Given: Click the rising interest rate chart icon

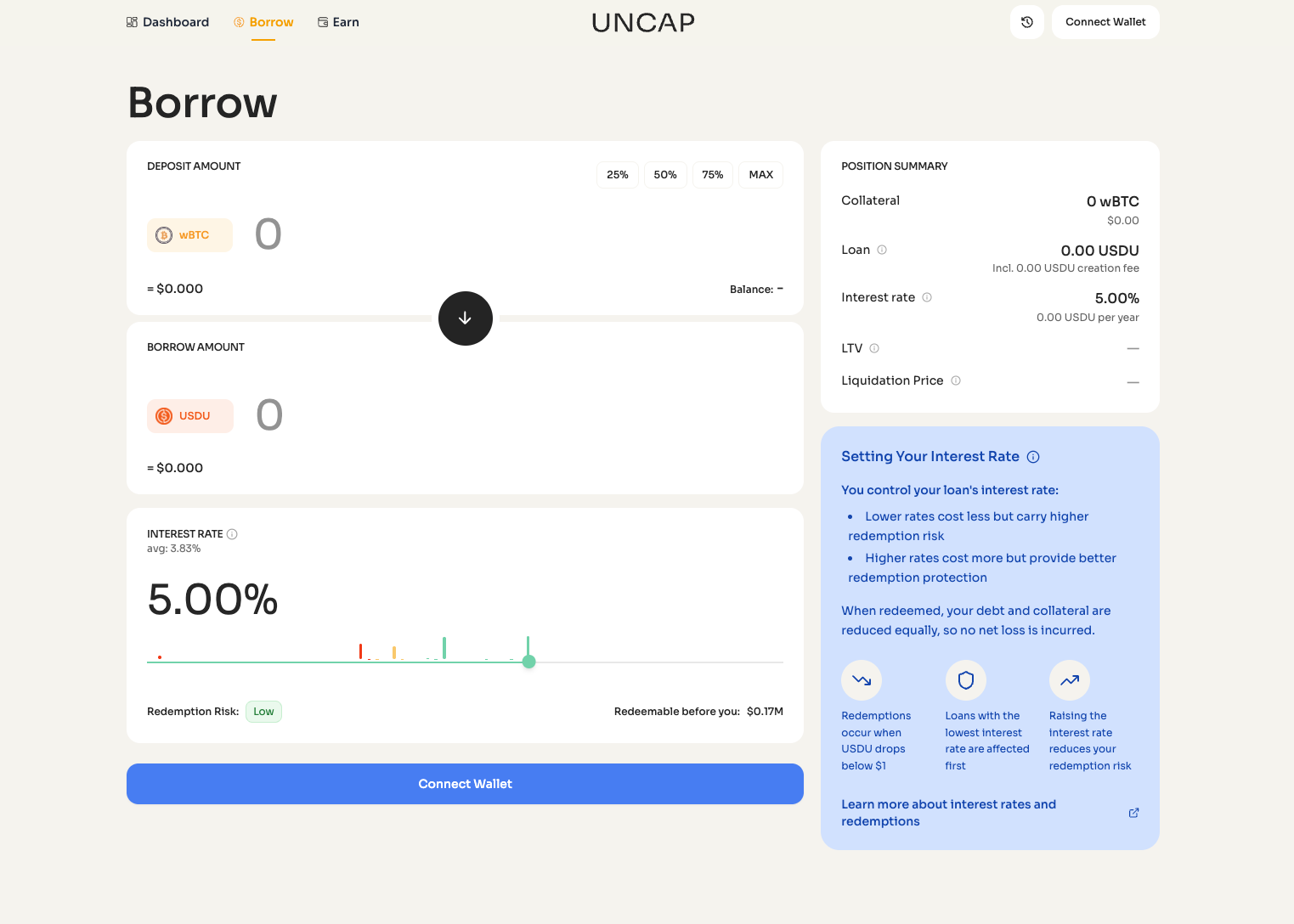Looking at the screenshot, I should (1070, 680).
